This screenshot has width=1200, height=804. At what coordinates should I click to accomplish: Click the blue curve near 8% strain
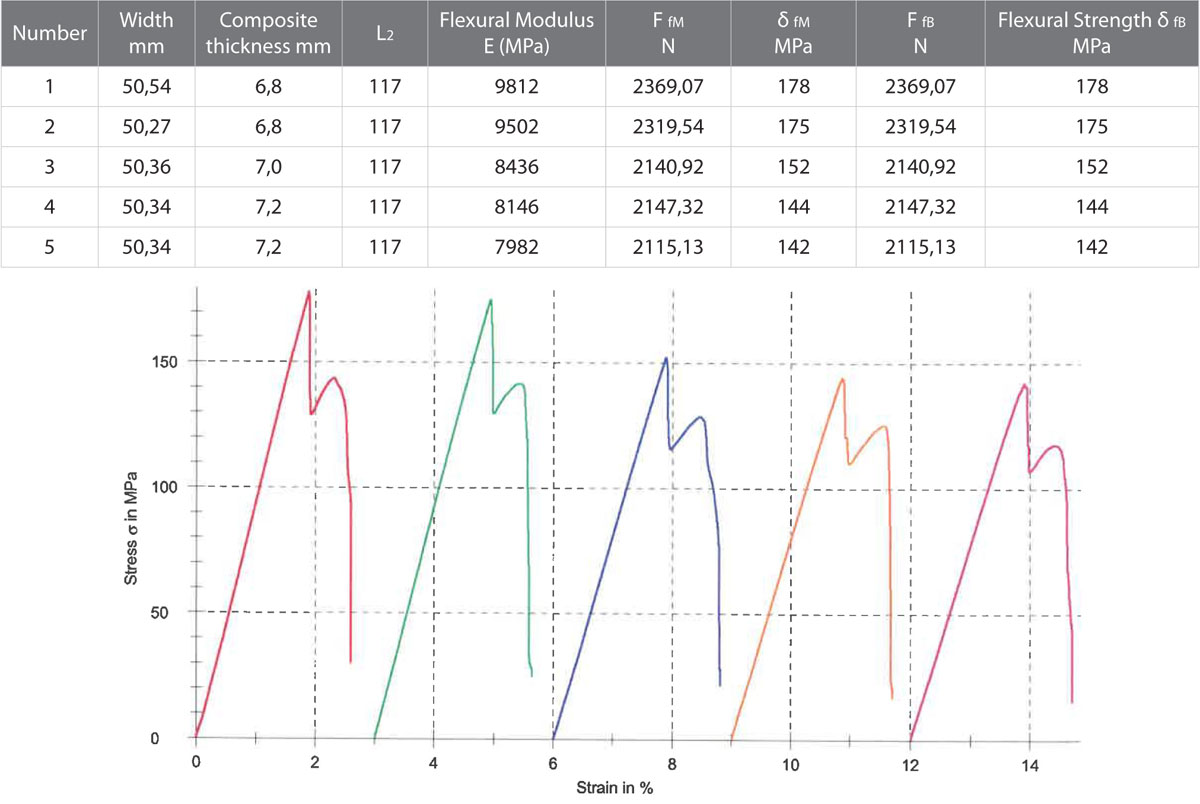tap(664, 360)
